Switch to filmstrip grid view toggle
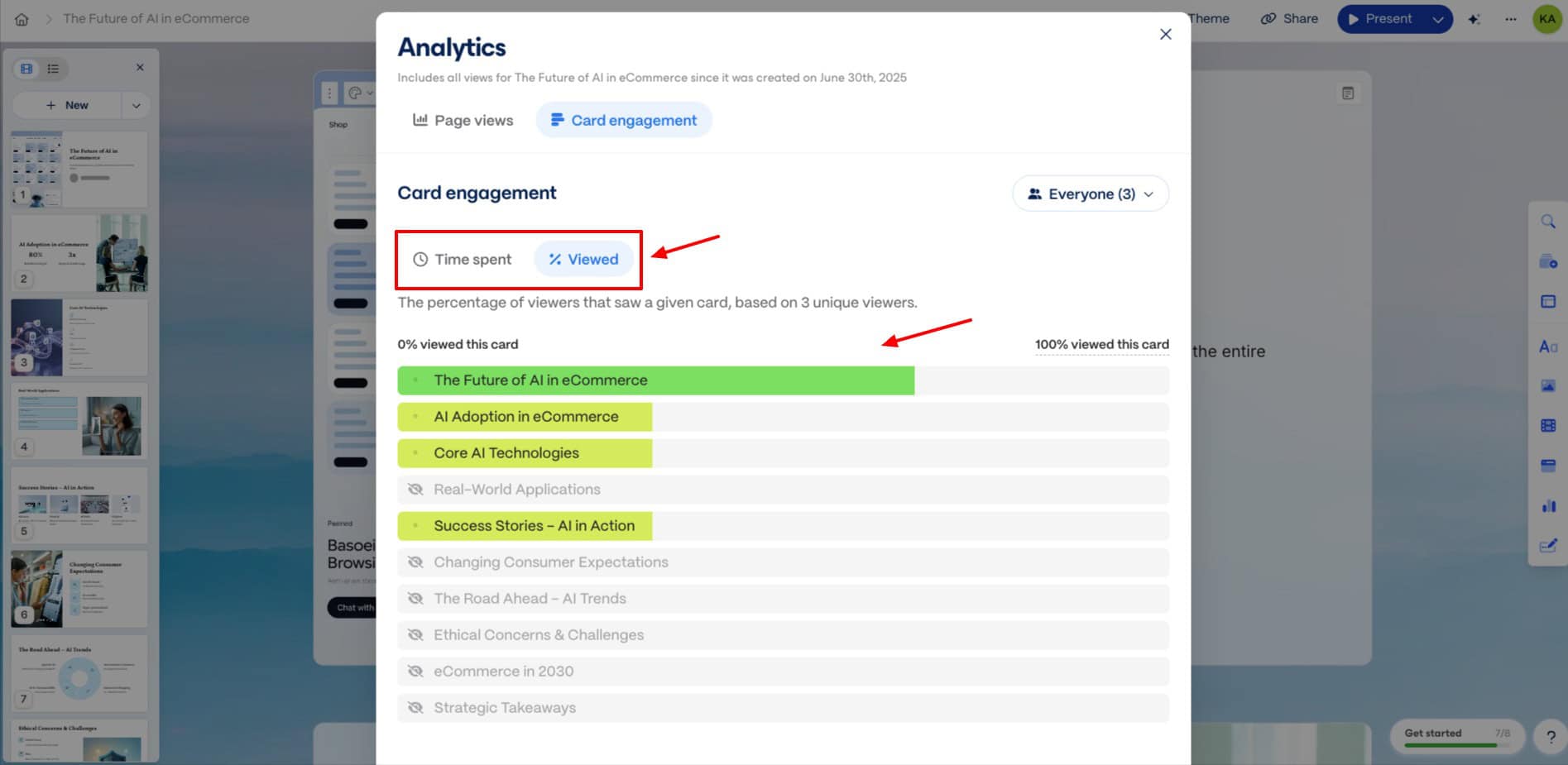1568x765 pixels. pos(27,69)
